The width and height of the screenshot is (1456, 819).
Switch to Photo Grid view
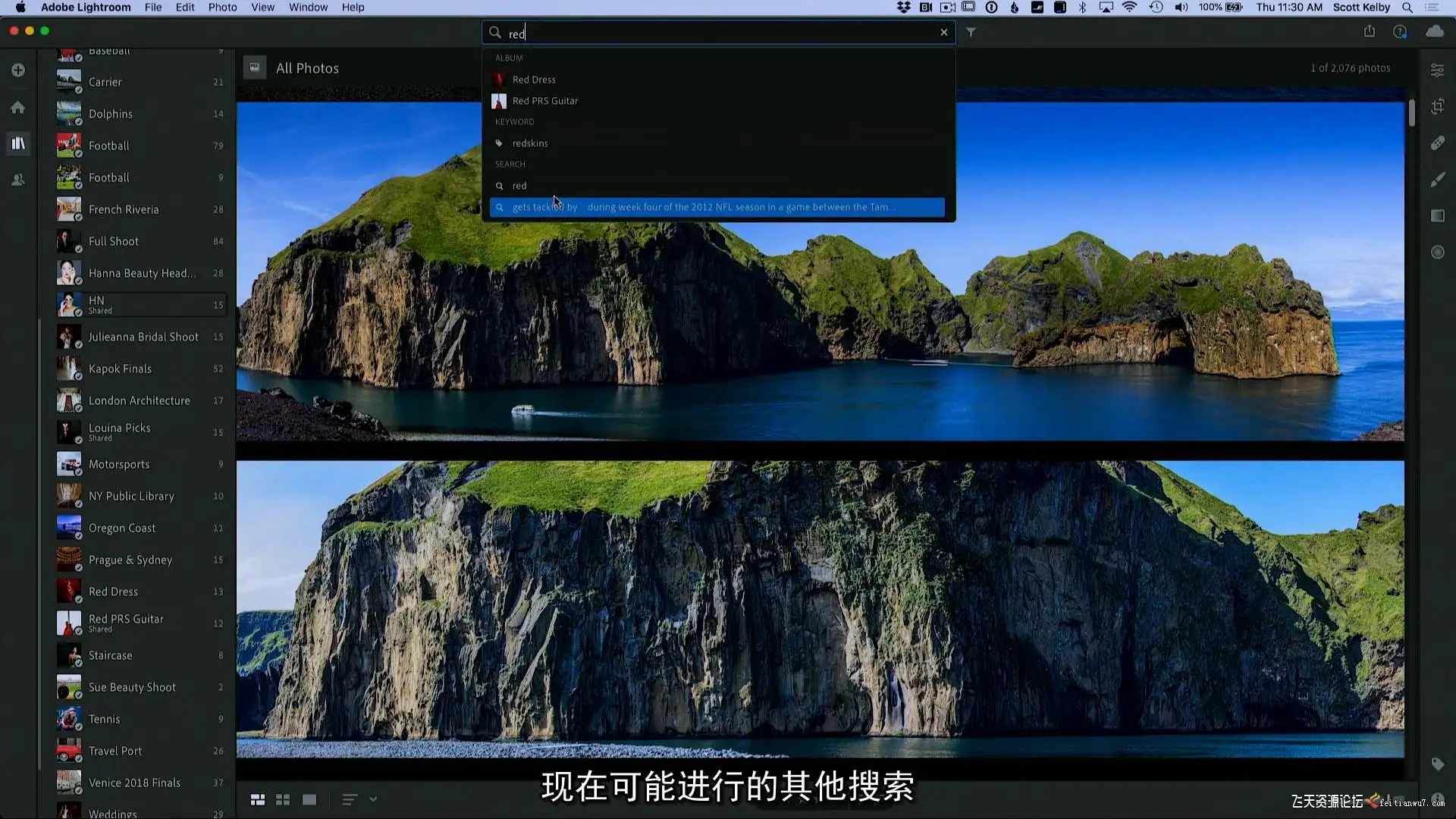(x=258, y=799)
